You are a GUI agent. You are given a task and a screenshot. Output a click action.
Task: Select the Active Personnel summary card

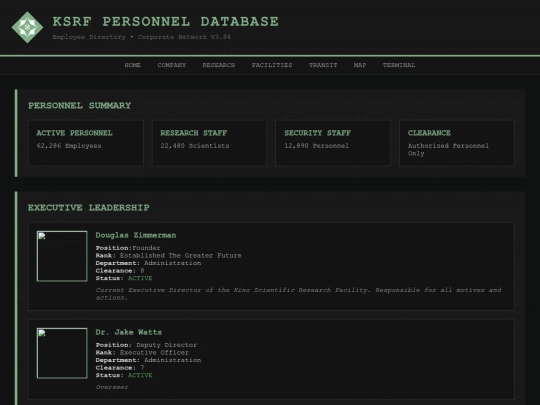coord(86,143)
